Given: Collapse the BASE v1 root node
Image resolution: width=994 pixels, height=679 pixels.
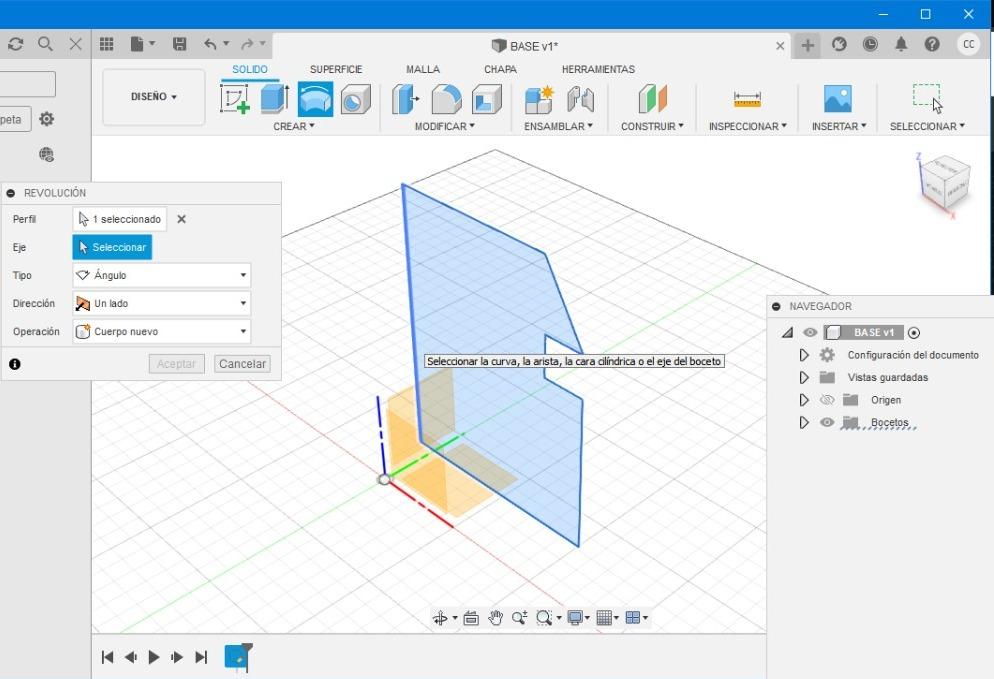Looking at the screenshot, I should click(787, 332).
